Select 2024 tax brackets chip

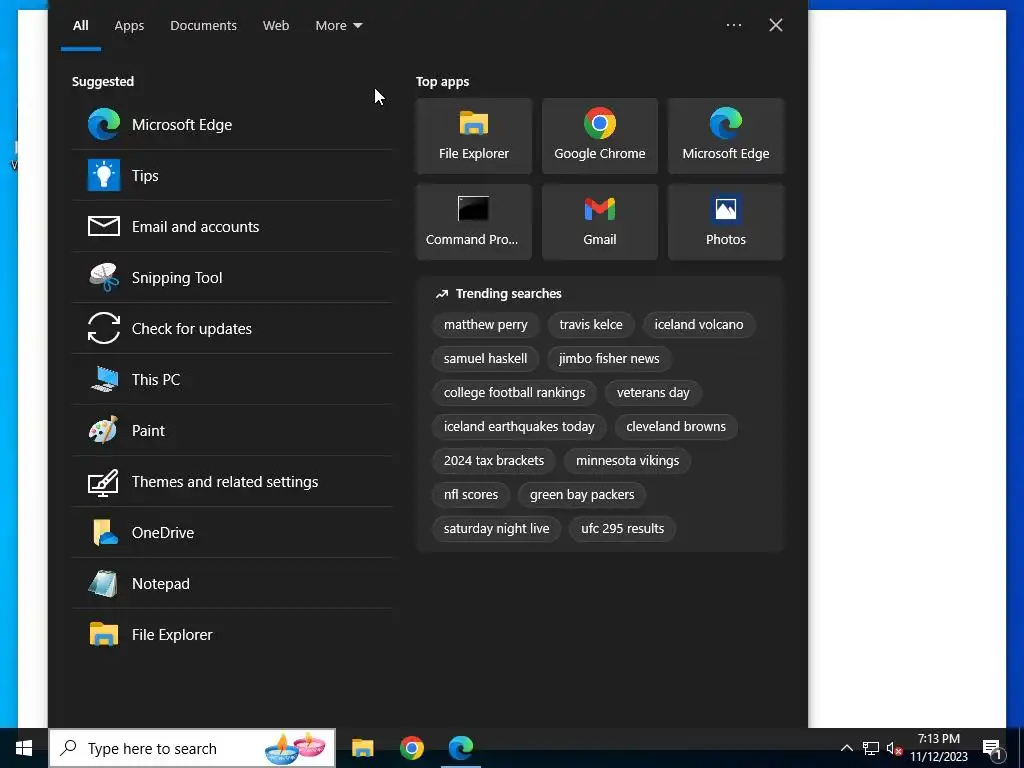pos(494,460)
